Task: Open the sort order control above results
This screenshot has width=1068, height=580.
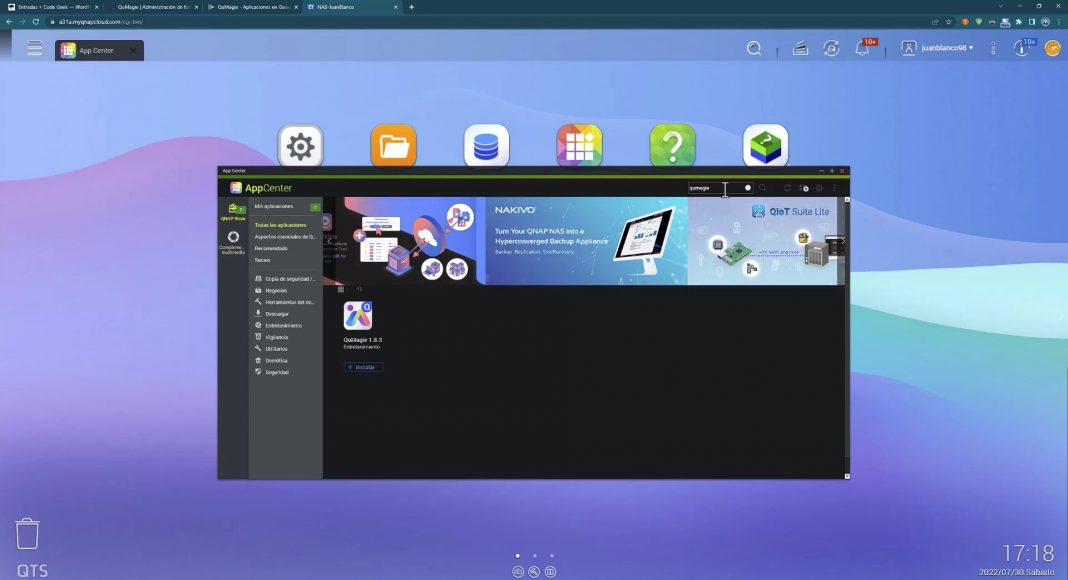Action: point(359,290)
